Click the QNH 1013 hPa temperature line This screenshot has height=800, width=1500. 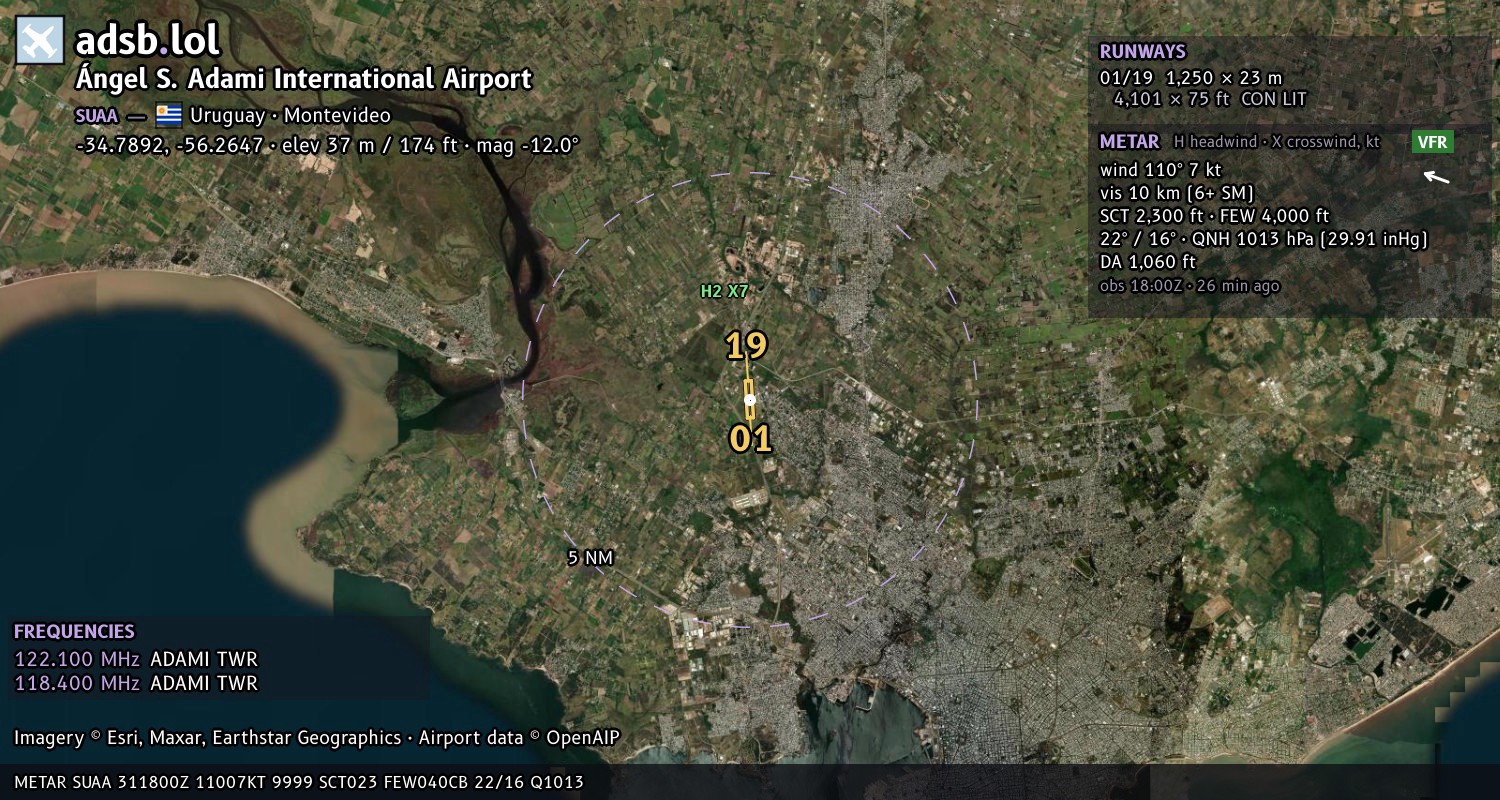point(1263,239)
